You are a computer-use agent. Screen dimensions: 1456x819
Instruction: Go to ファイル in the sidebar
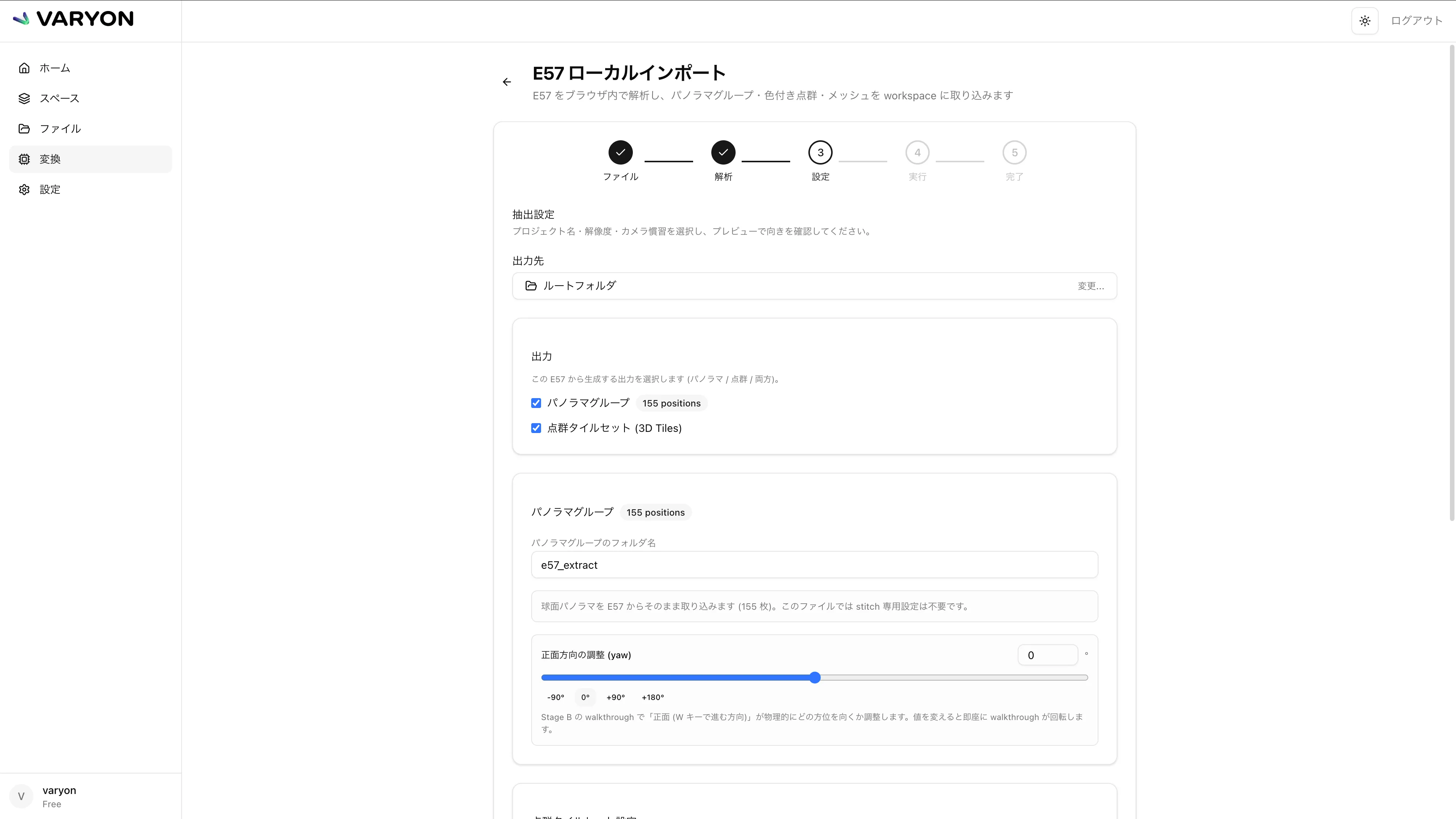tap(91, 129)
